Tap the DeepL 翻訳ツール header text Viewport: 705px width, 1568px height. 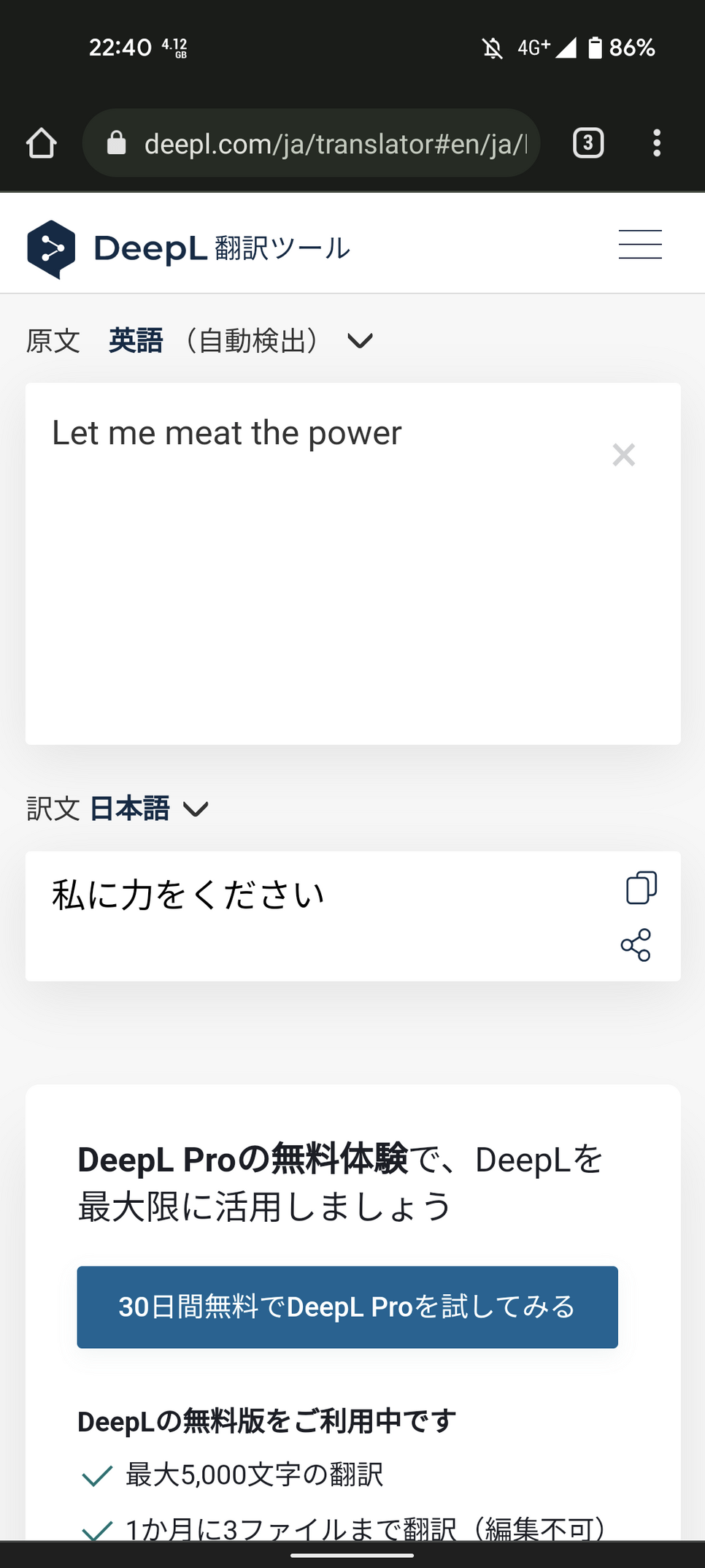(222, 249)
